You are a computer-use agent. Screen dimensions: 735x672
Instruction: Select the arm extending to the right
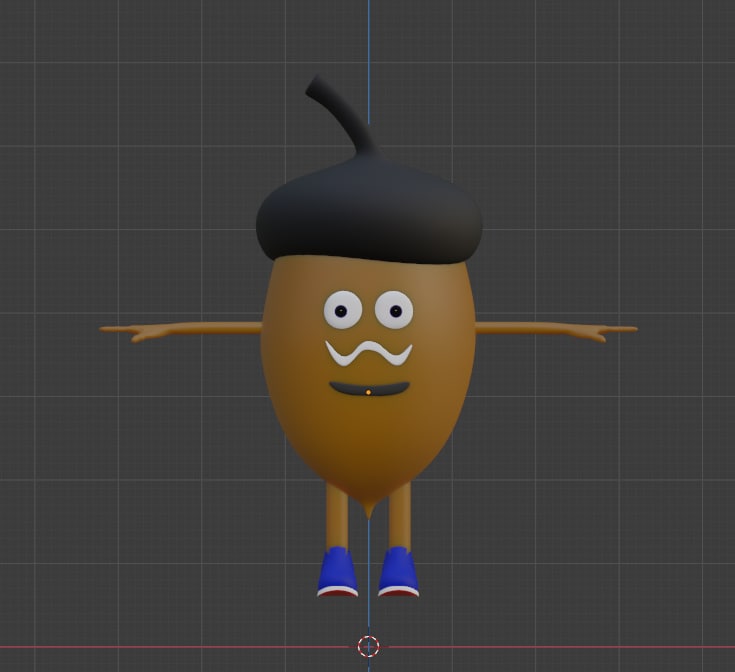point(556,330)
